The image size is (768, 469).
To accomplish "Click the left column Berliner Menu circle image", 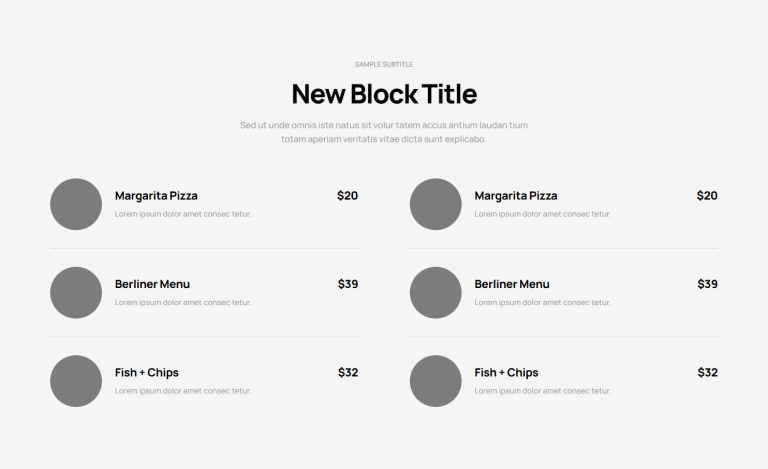I will [x=76, y=293].
